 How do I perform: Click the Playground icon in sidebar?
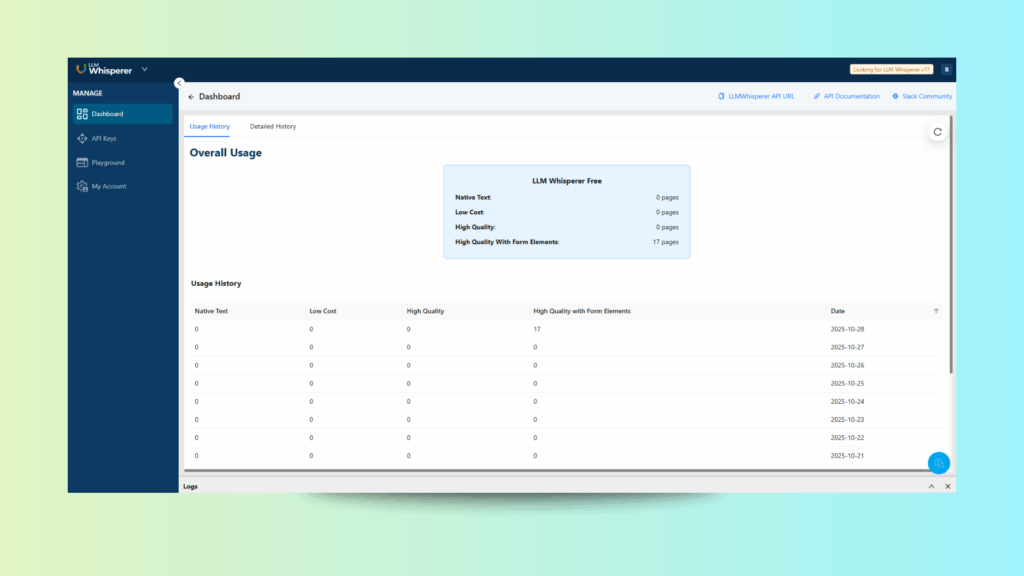coord(82,162)
